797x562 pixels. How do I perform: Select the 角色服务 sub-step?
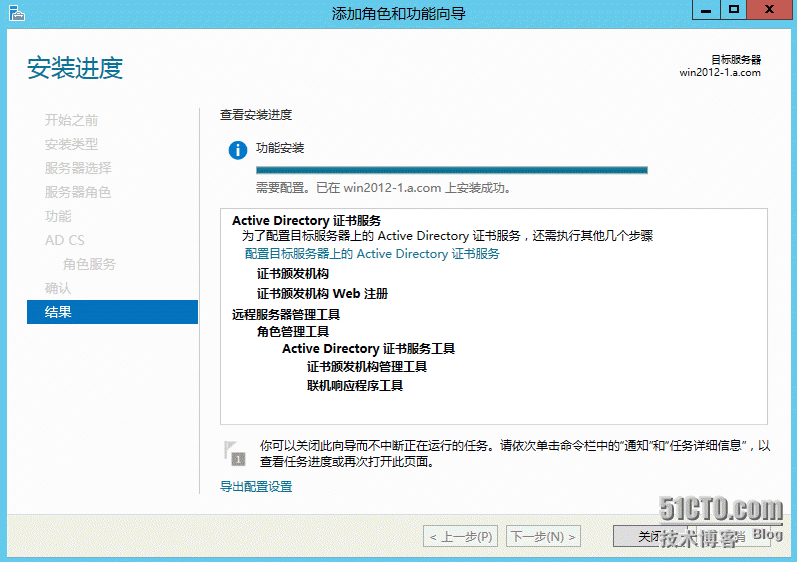tap(89, 264)
